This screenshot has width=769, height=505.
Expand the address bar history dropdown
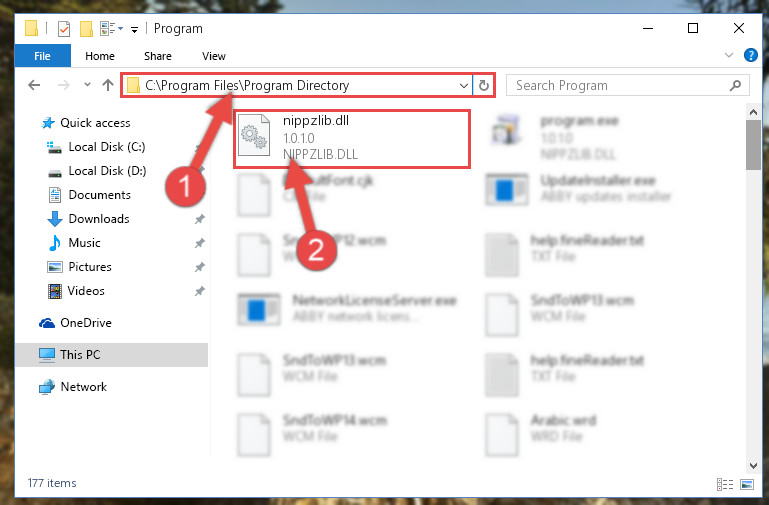(x=463, y=85)
